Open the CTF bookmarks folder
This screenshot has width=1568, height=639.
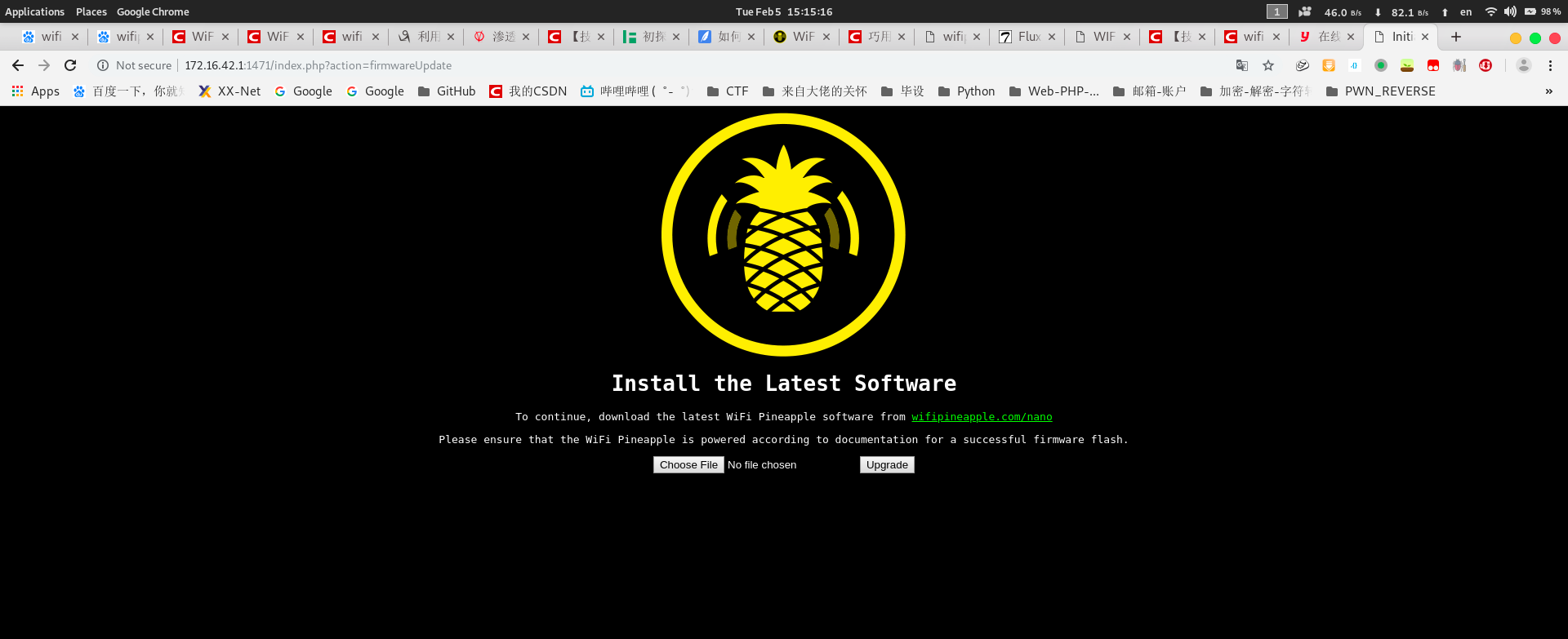[728, 91]
